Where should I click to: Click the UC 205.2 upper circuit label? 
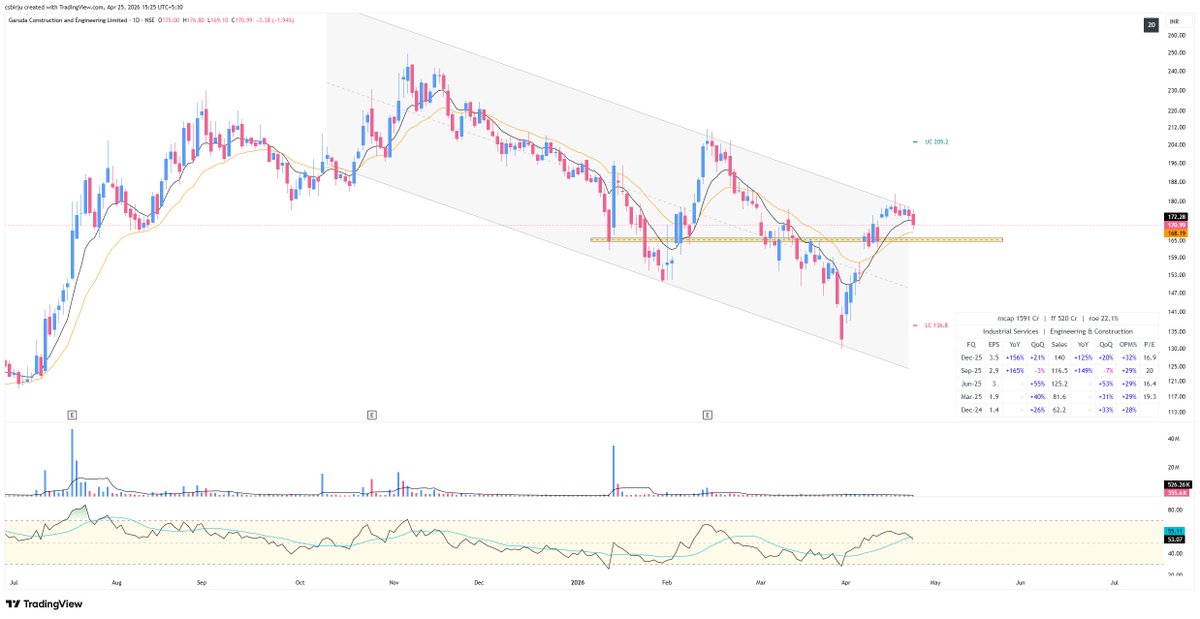tap(936, 142)
